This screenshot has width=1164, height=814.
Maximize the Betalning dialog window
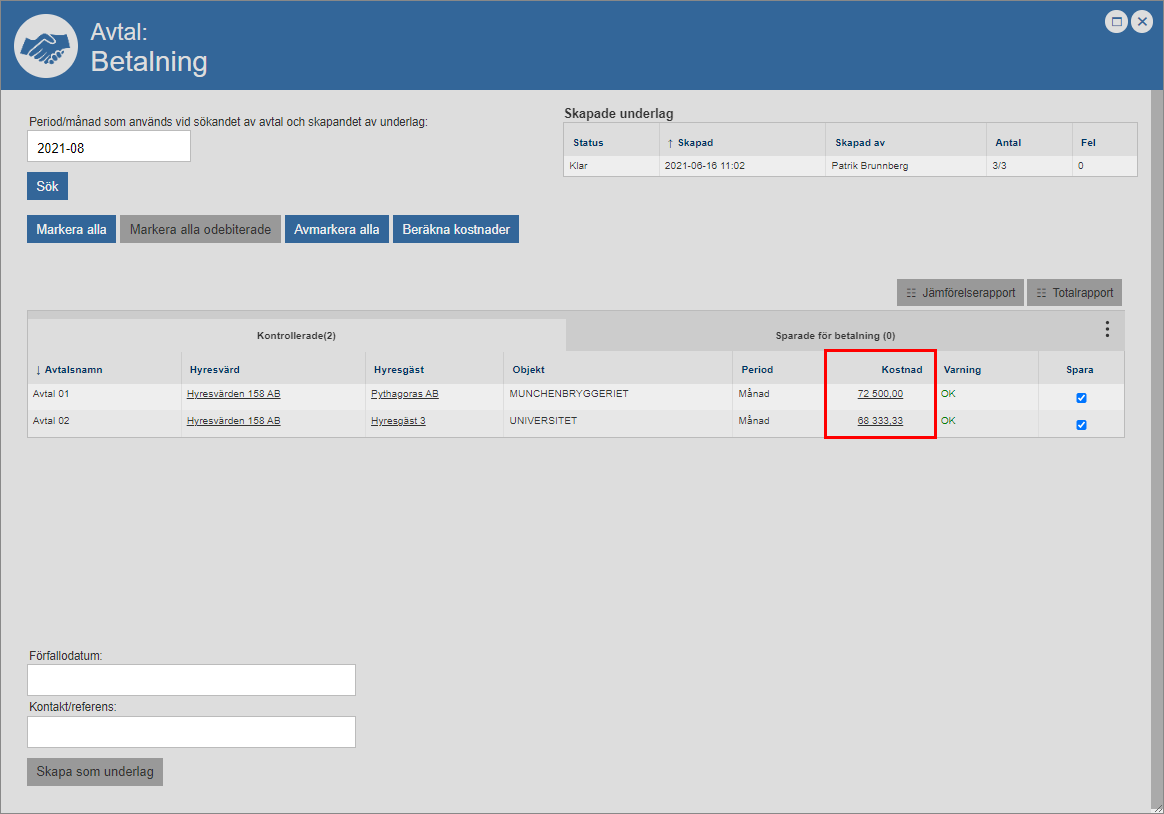pyautogui.click(x=1116, y=21)
